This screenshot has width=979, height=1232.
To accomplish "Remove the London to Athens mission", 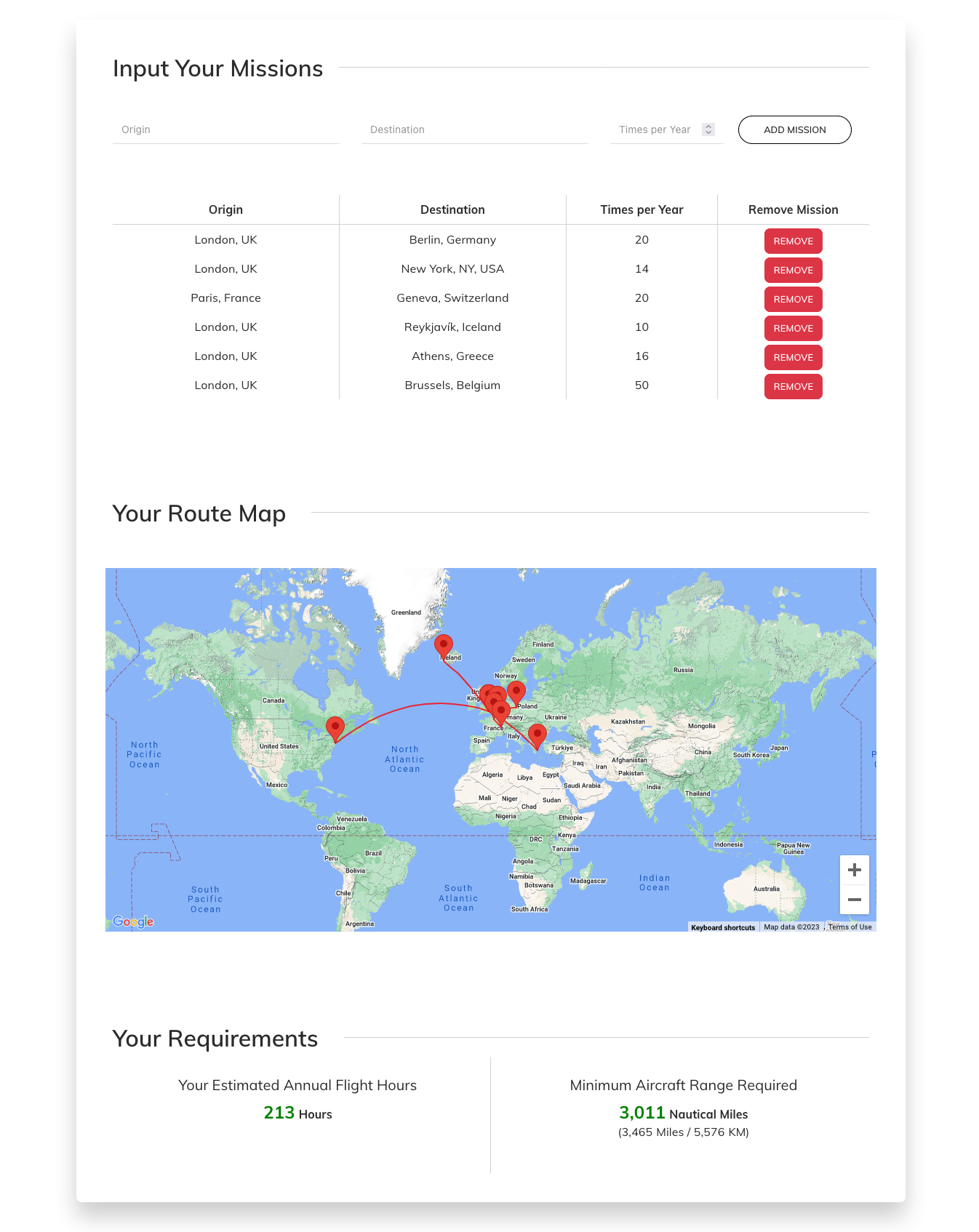I will pyautogui.click(x=793, y=357).
